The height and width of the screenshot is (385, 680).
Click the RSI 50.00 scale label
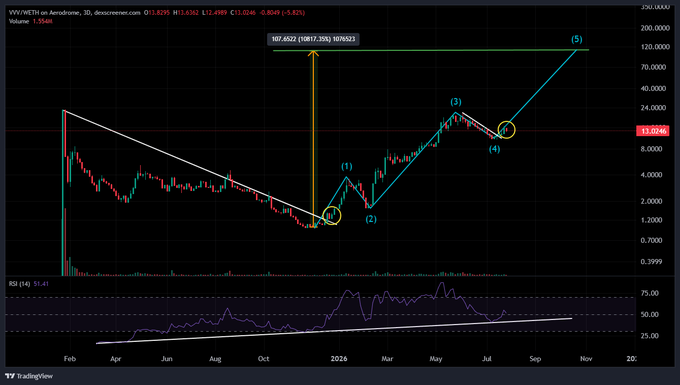coord(649,315)
